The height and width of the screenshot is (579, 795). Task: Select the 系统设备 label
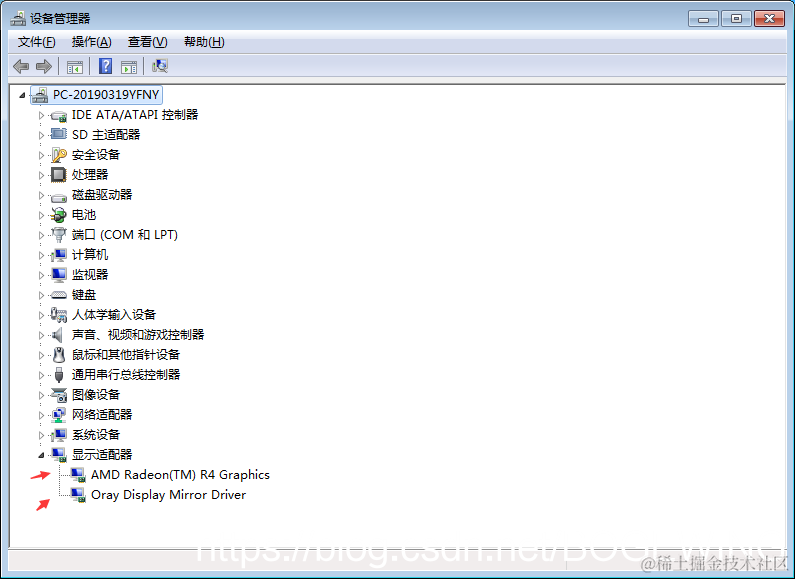96,435
